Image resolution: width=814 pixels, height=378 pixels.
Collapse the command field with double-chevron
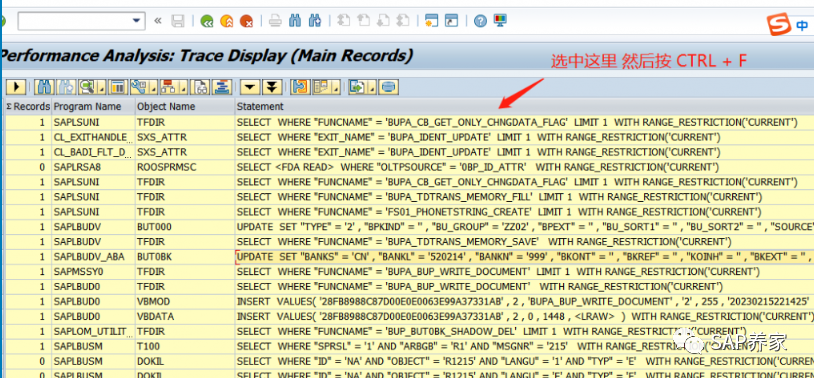tap(158, 21)
